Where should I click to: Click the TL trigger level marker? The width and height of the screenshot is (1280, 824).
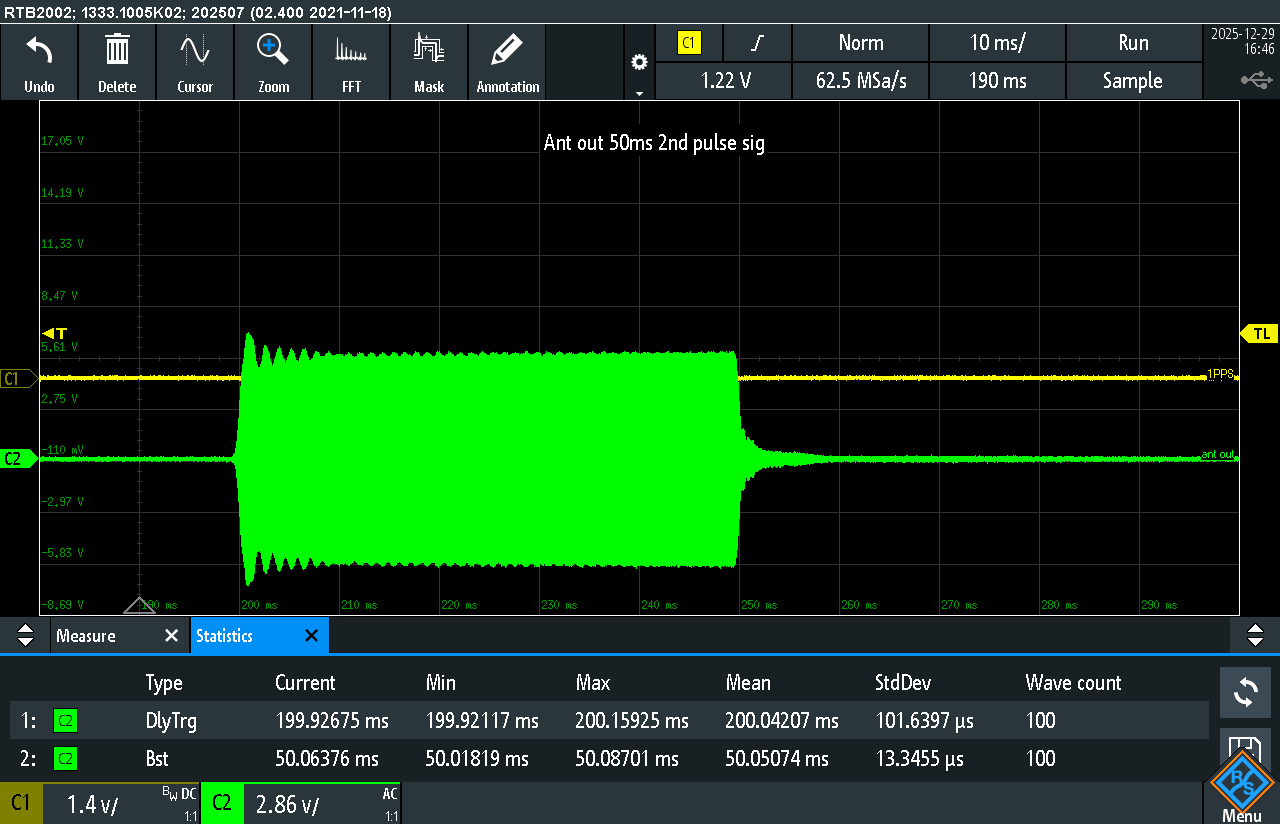pyautogui.click(x=1259, y=334)
